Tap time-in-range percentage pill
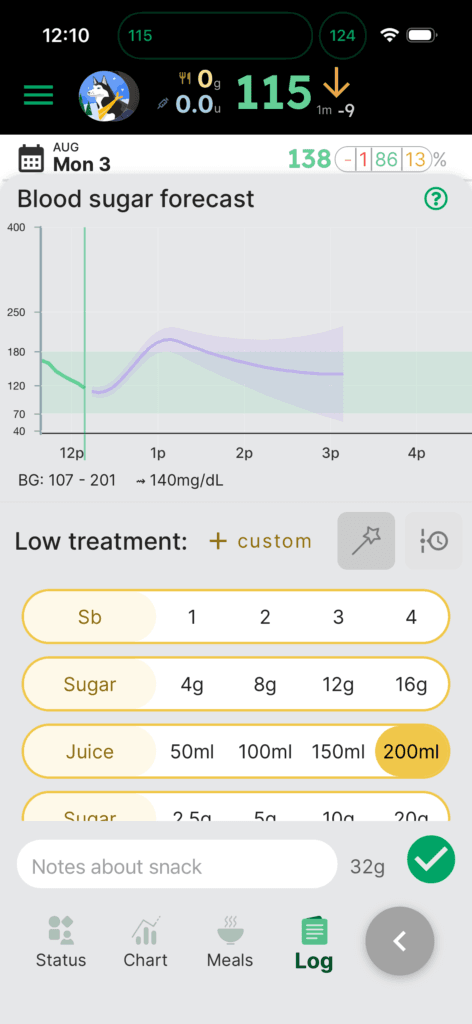Screen dimensions: 472x1024 tap(383, 159)
